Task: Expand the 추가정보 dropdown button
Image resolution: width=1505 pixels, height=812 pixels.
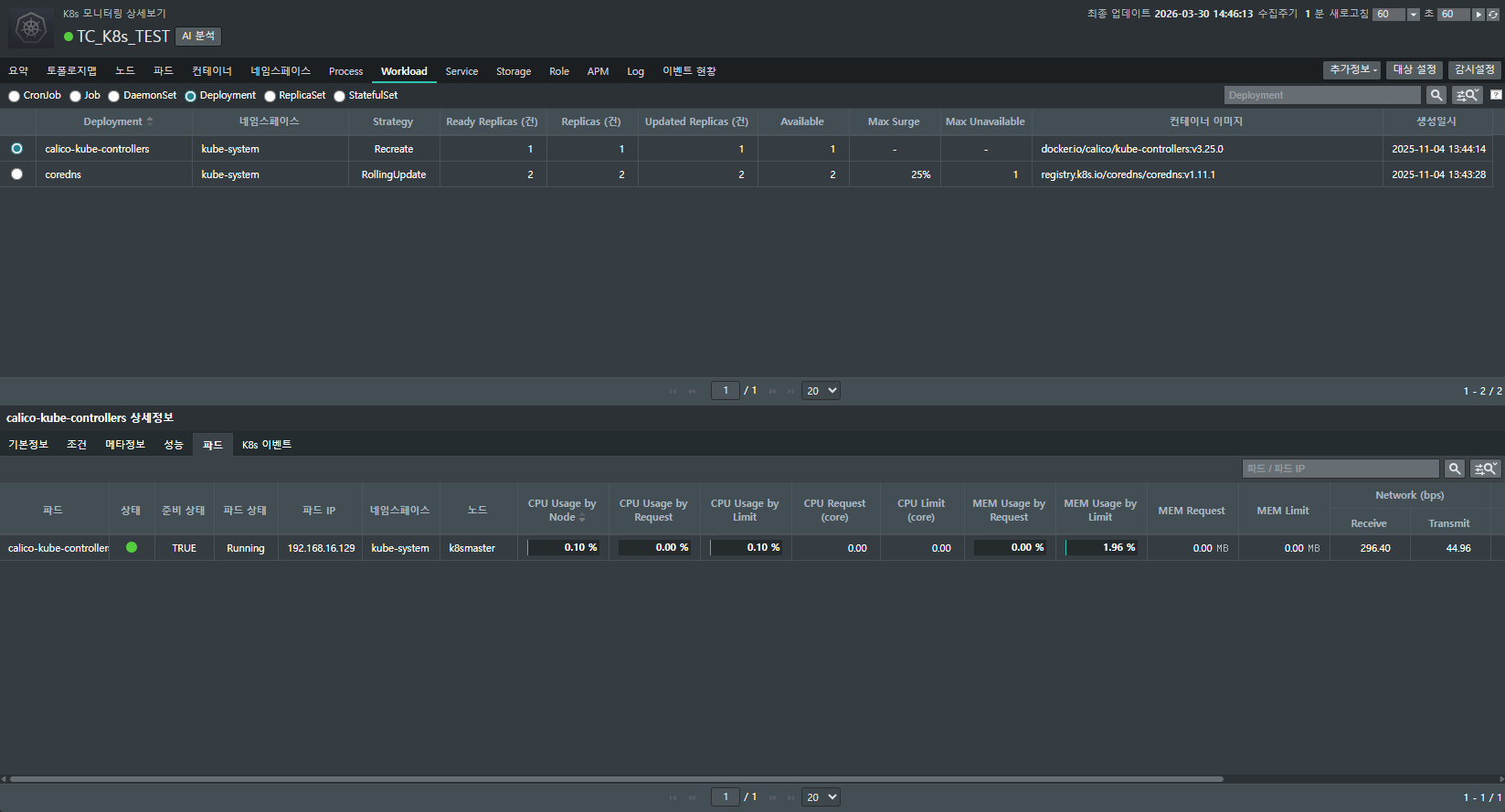Action: 1352,70
